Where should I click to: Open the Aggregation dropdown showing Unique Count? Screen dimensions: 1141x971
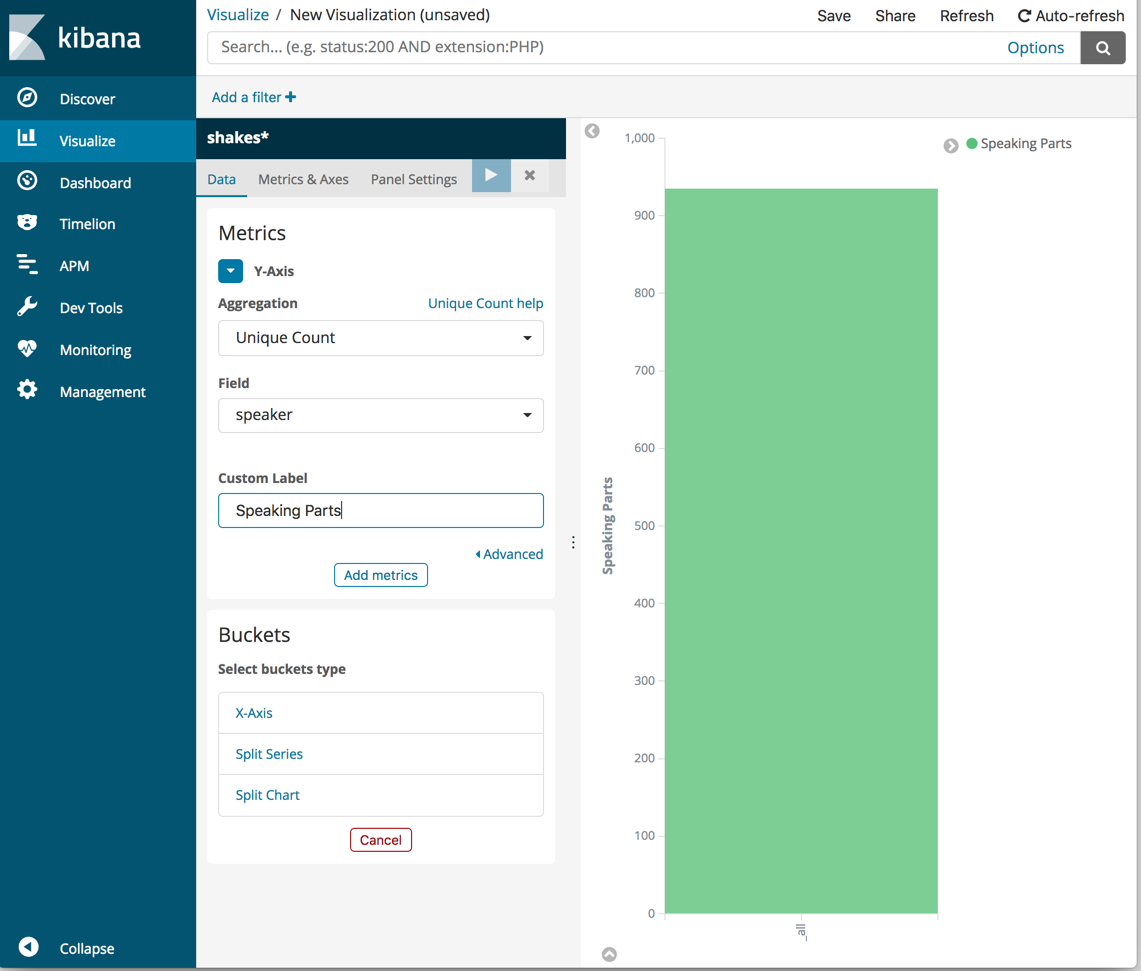(x=380, y=338)
